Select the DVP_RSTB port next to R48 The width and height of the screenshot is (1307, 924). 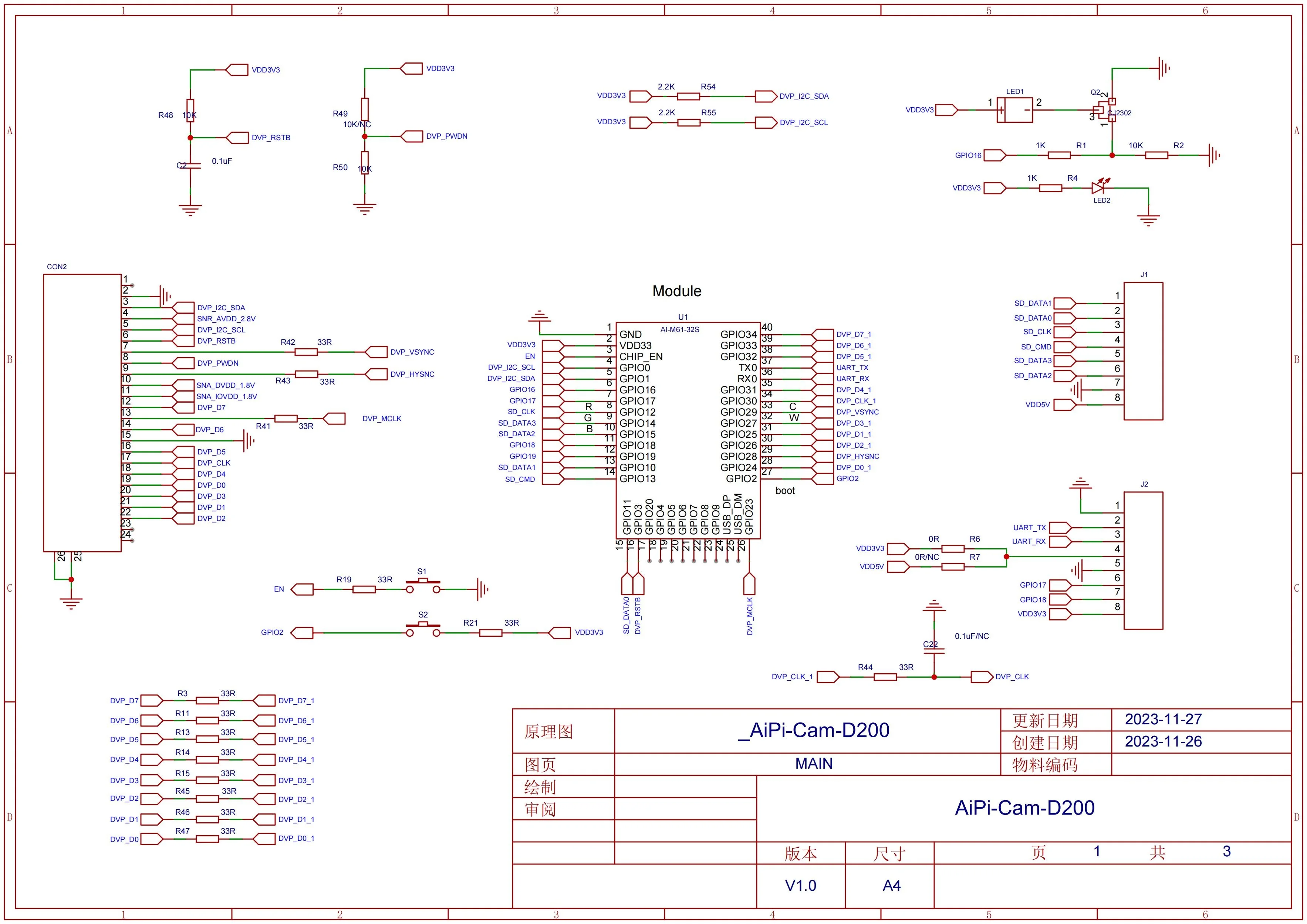pos(237,138)
